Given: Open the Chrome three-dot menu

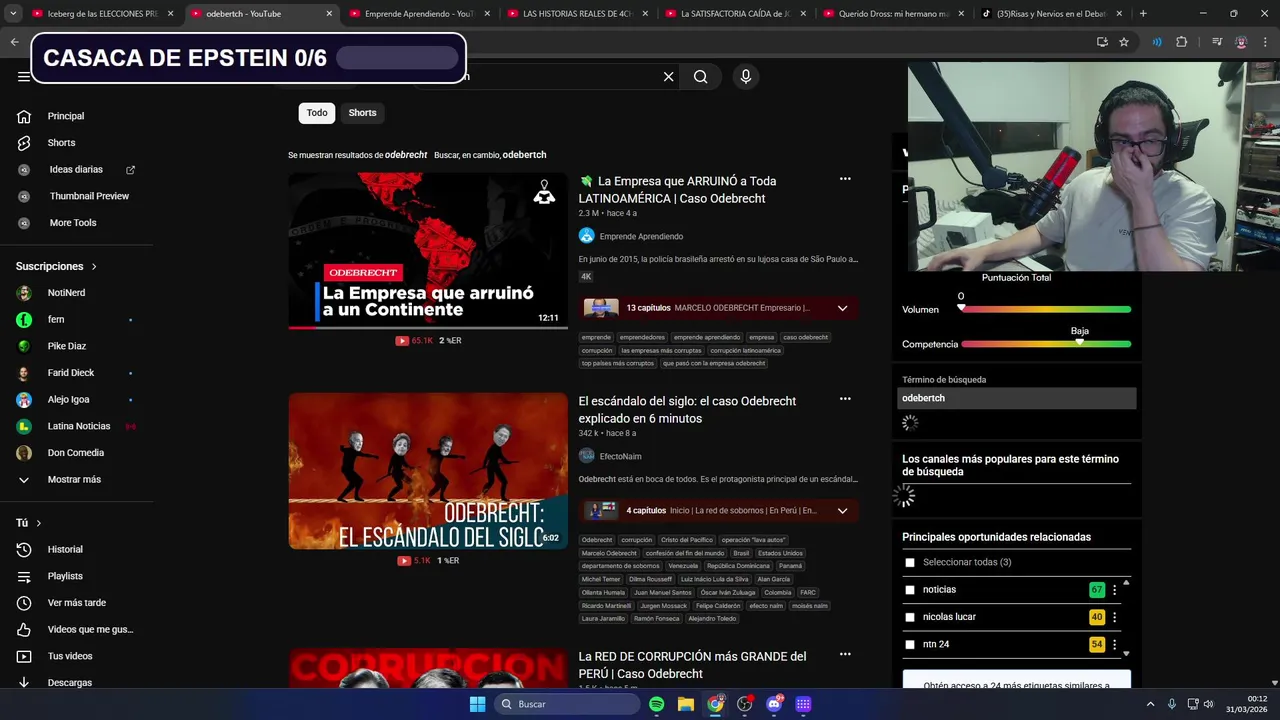Looking at the screenshot, I should coord(1265,42).
